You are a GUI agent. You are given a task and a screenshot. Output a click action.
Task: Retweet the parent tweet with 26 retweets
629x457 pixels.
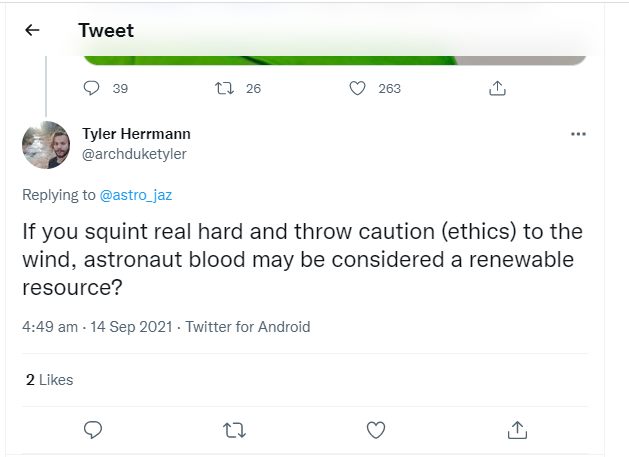tap(225, 88)
